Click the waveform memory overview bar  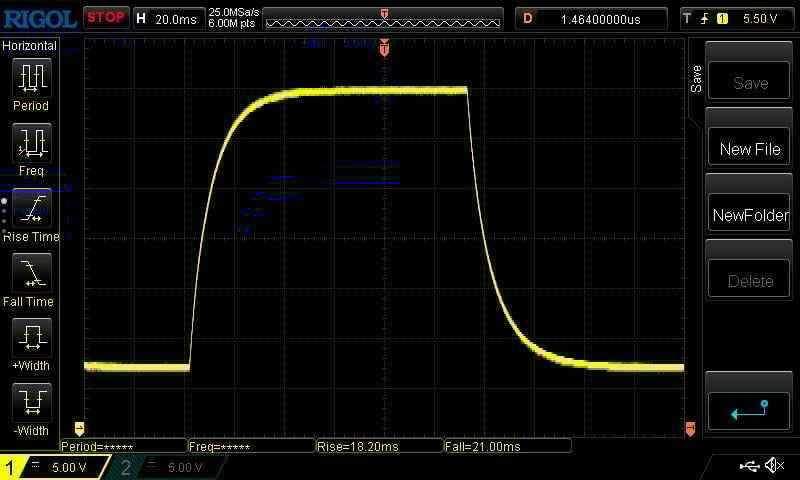(383, 19)
